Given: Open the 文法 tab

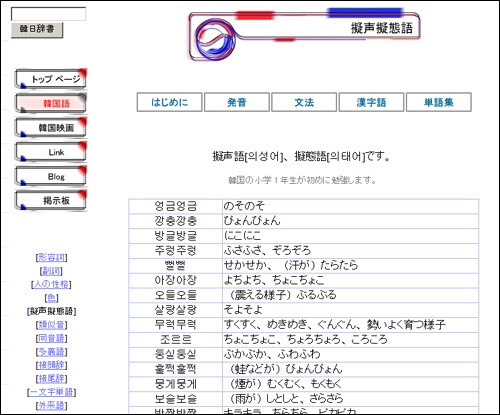Looking at the screenshot, I should pos(304,102).
